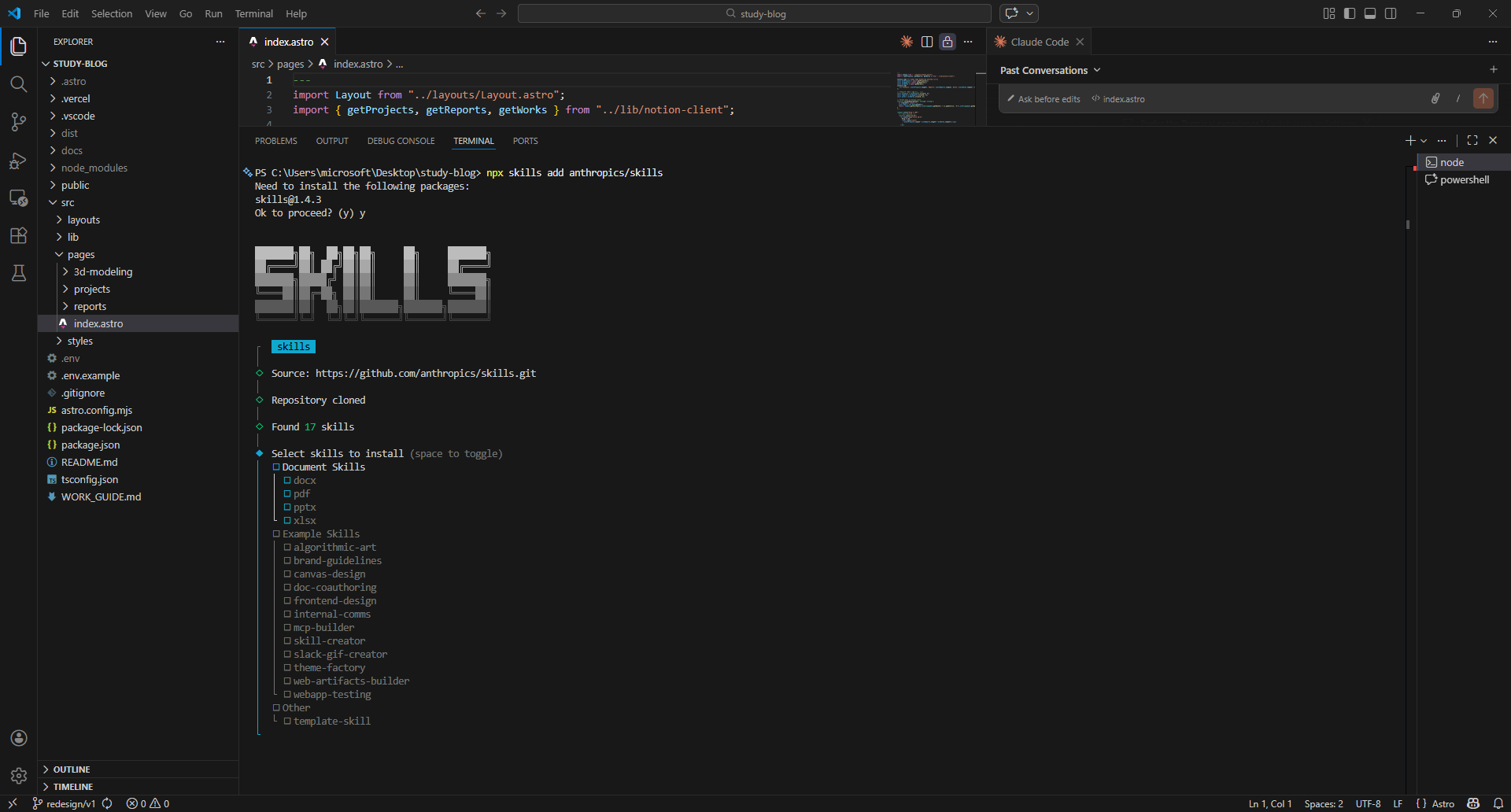Open the Extensions view

point(19,235)
